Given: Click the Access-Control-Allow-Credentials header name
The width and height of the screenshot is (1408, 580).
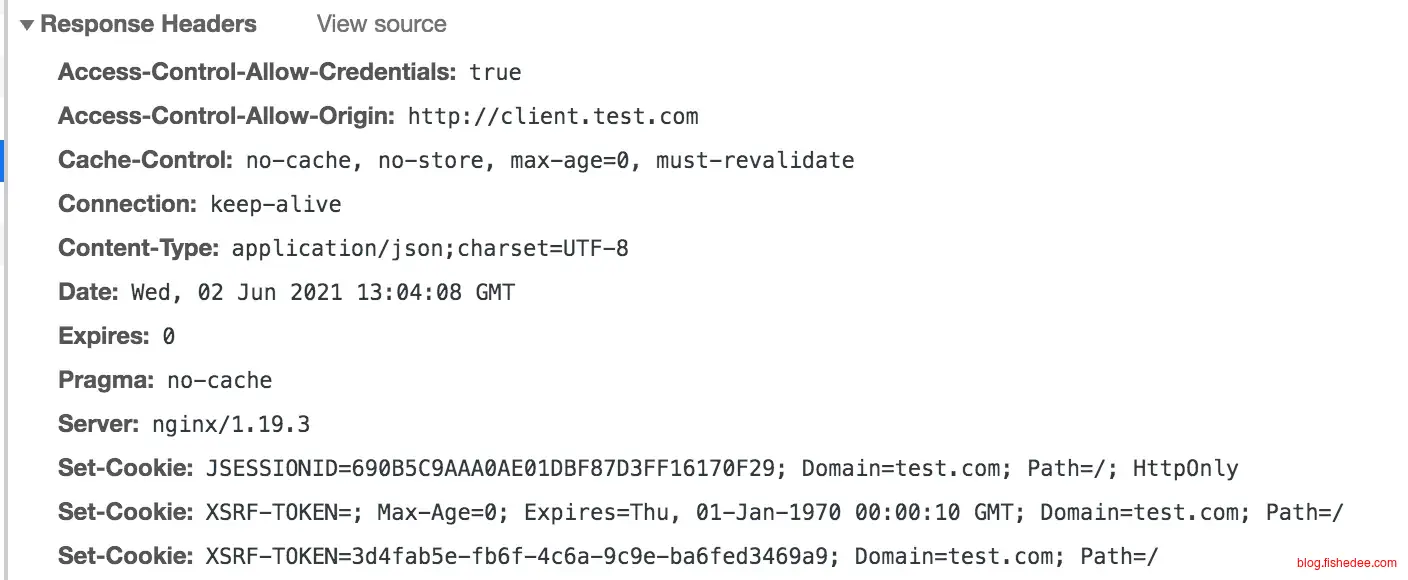Looking at the screenshot, I should [258, 72].
